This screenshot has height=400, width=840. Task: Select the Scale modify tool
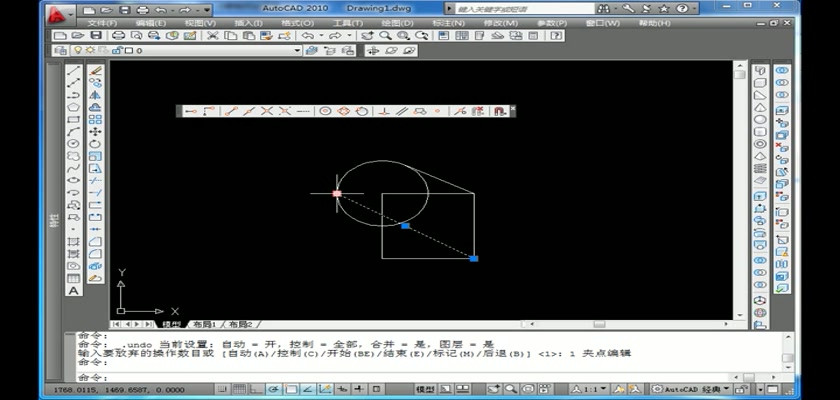[95, 156]
